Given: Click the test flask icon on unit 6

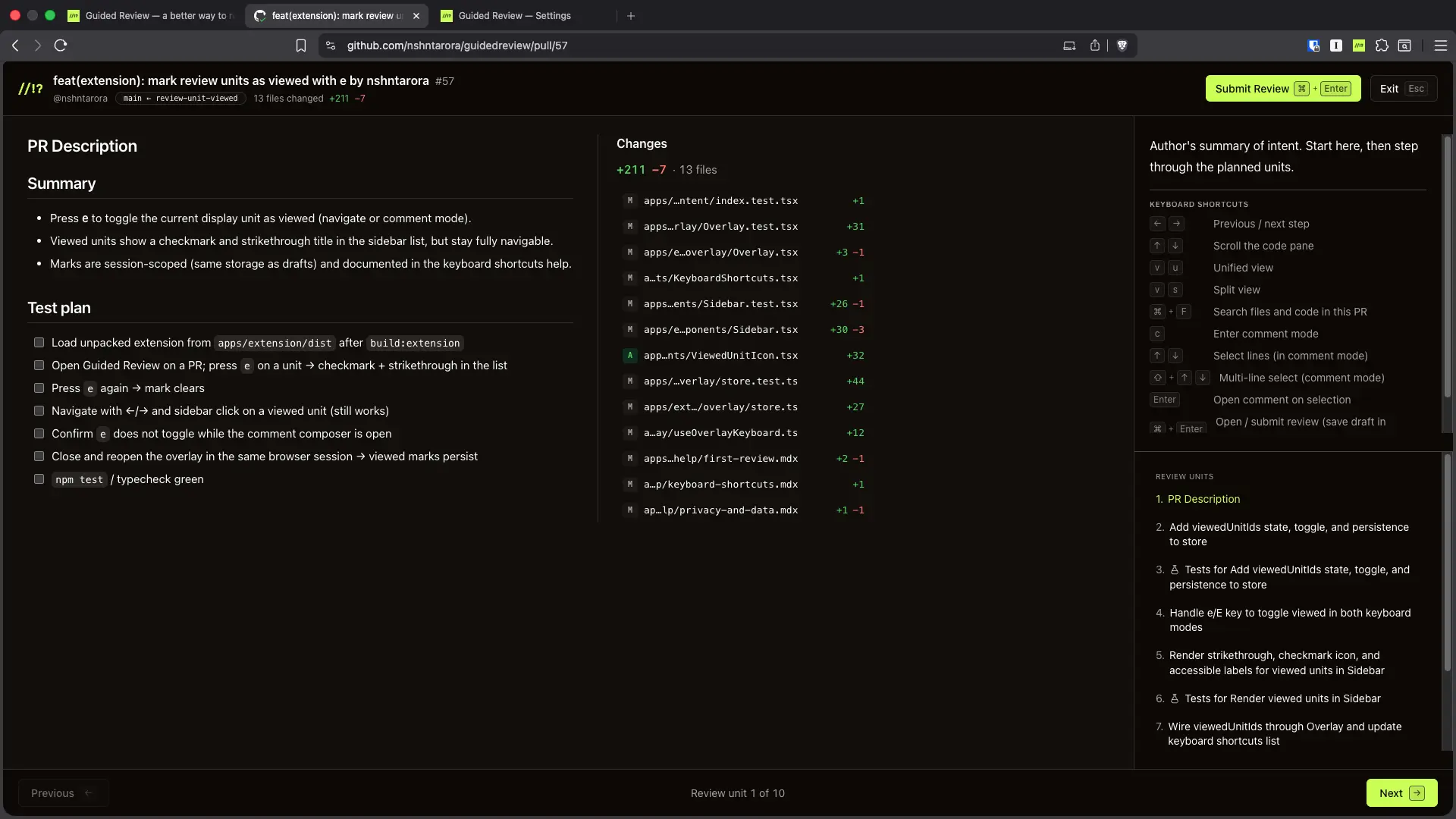Looking at the screenshot, I should (1175, 698).
